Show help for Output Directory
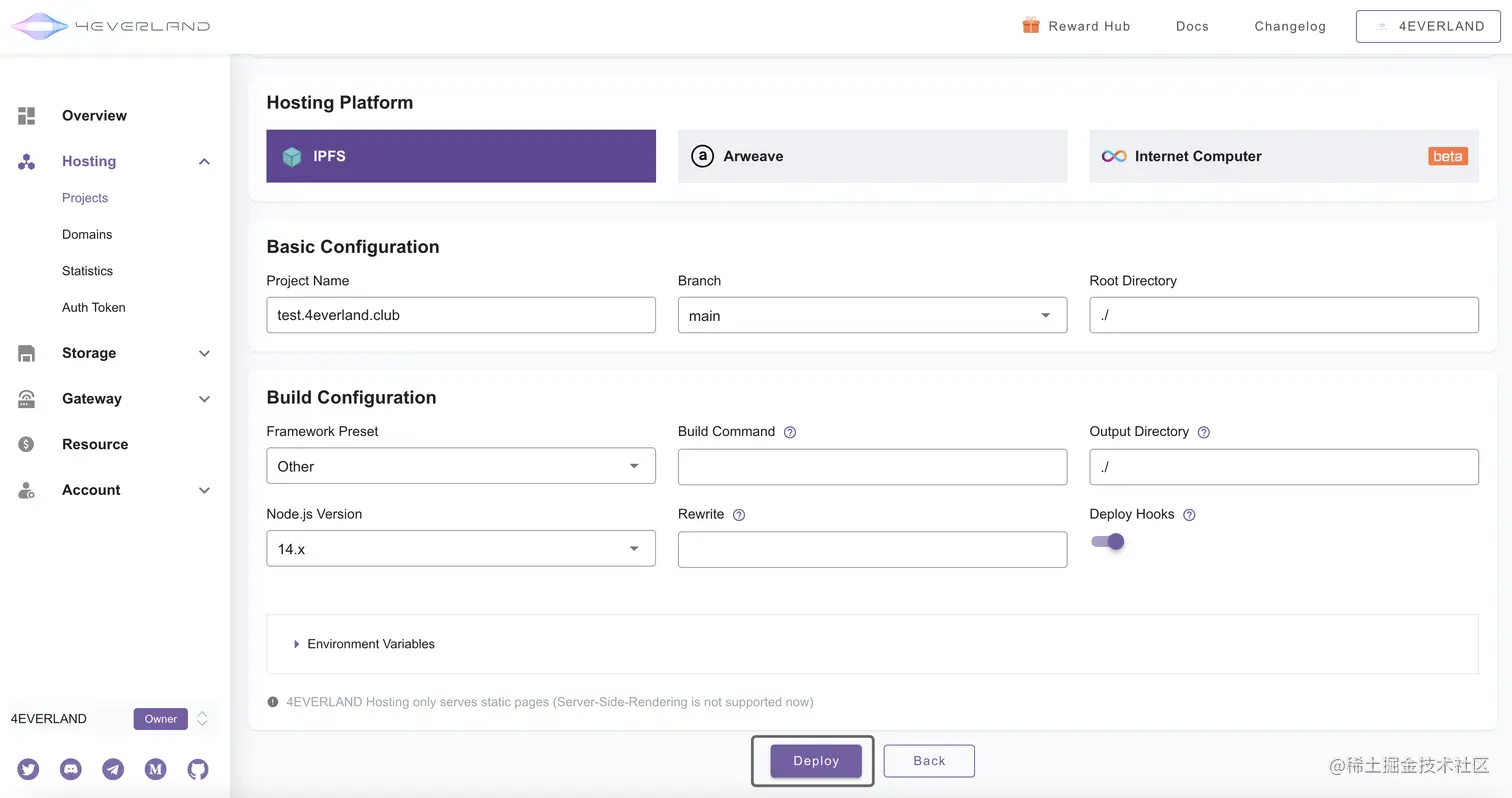 [1203, 432]
